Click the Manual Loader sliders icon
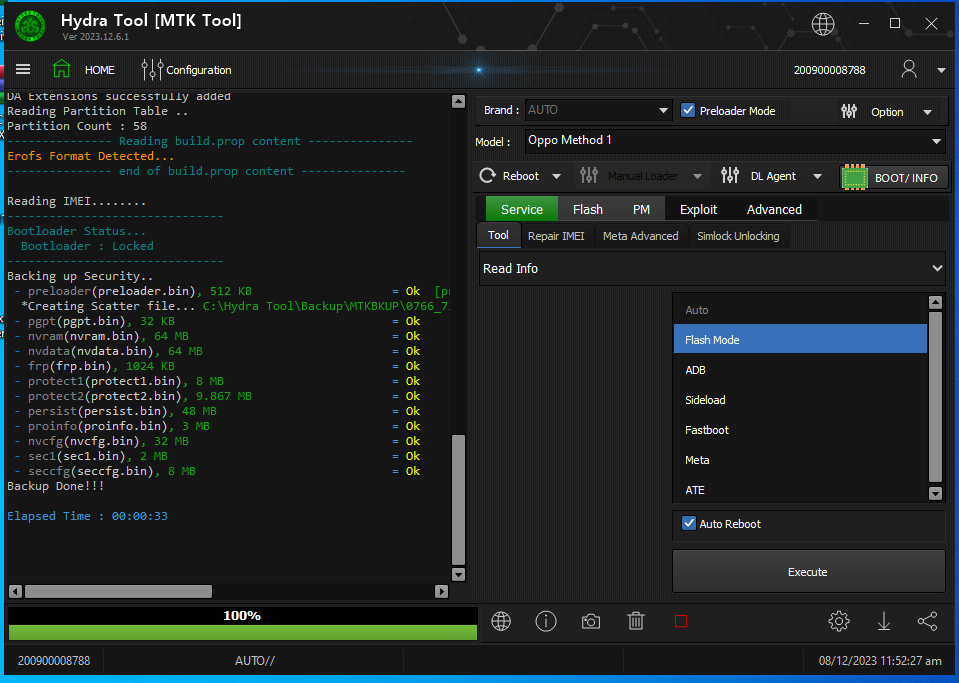The width and height of the screenshot is (959, 683). pos(589,176)
